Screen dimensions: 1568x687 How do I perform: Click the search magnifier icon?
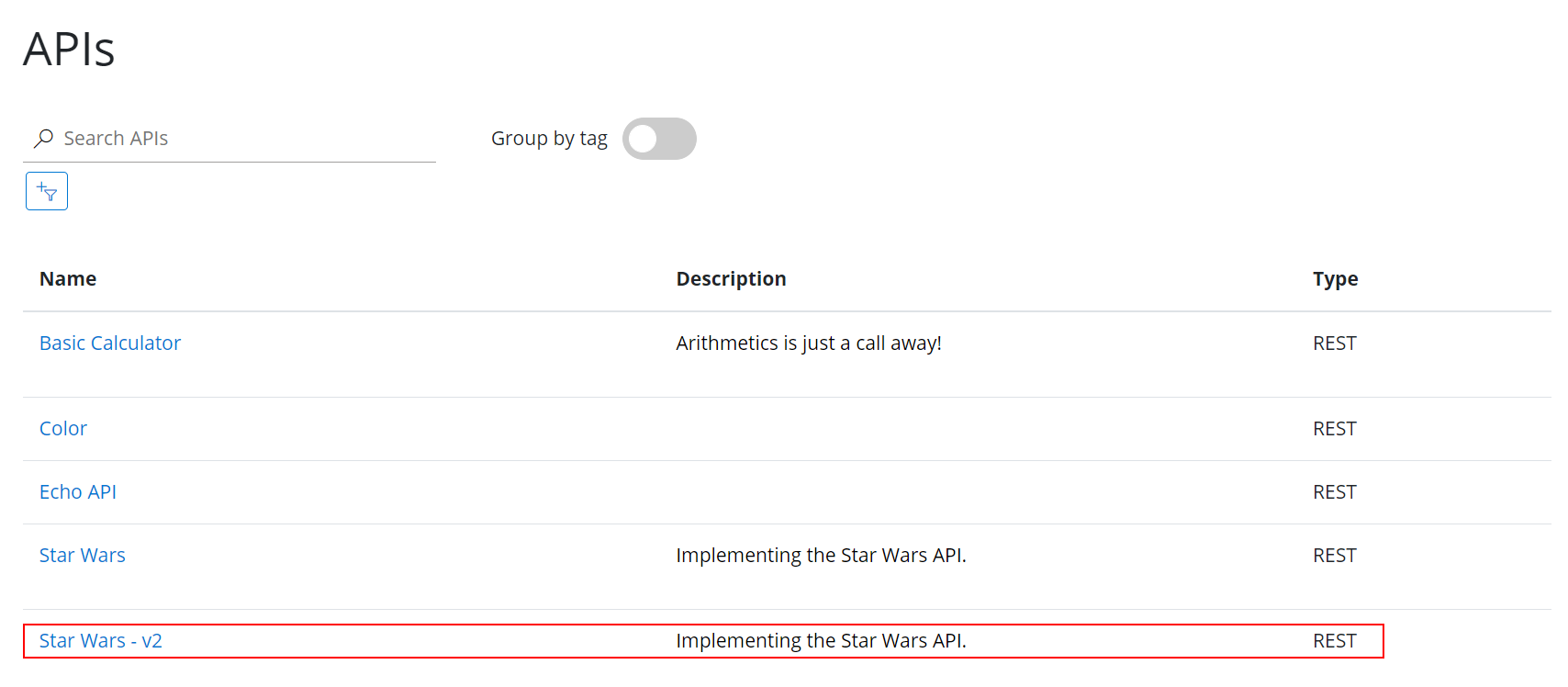point(43,139)
